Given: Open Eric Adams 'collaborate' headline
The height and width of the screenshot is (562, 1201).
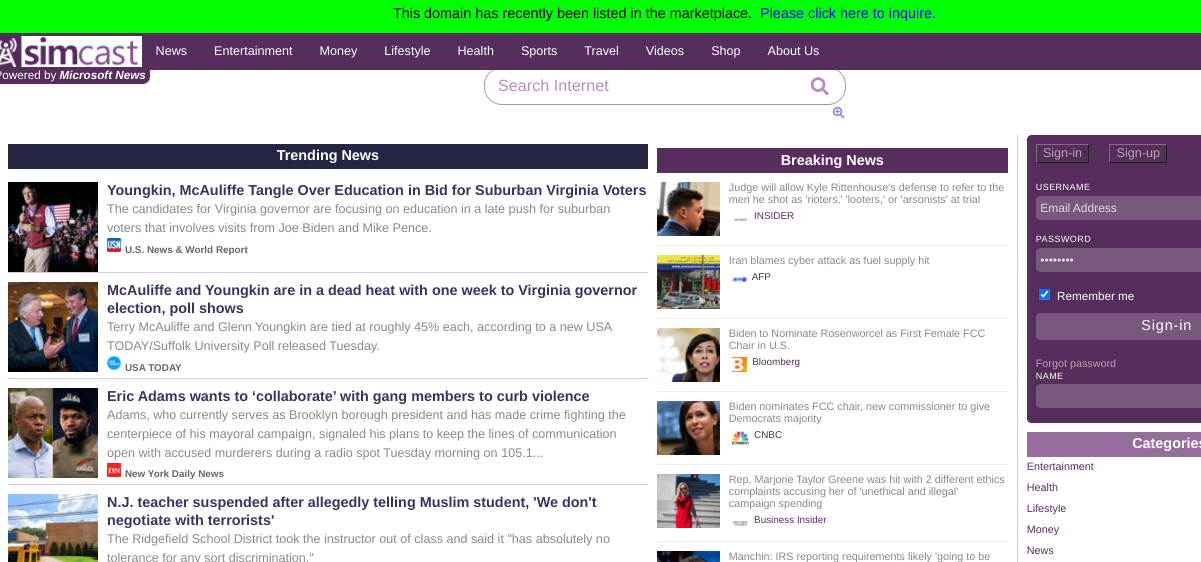Looking at the screenshot, I should 348,396.
